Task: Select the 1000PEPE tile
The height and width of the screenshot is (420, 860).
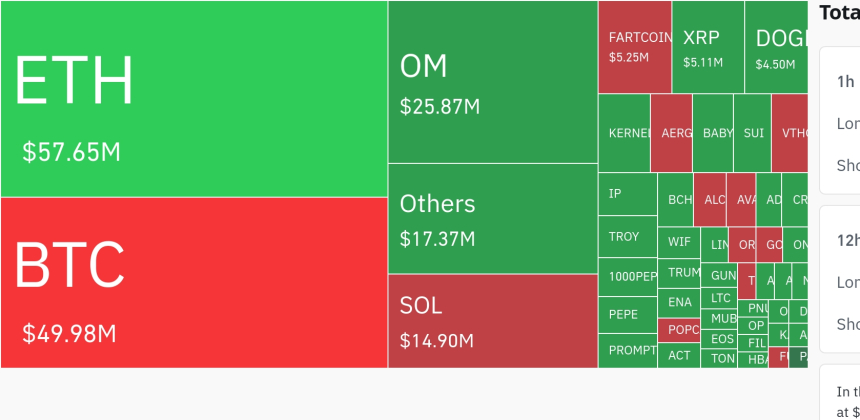Action: click(627, 277)
